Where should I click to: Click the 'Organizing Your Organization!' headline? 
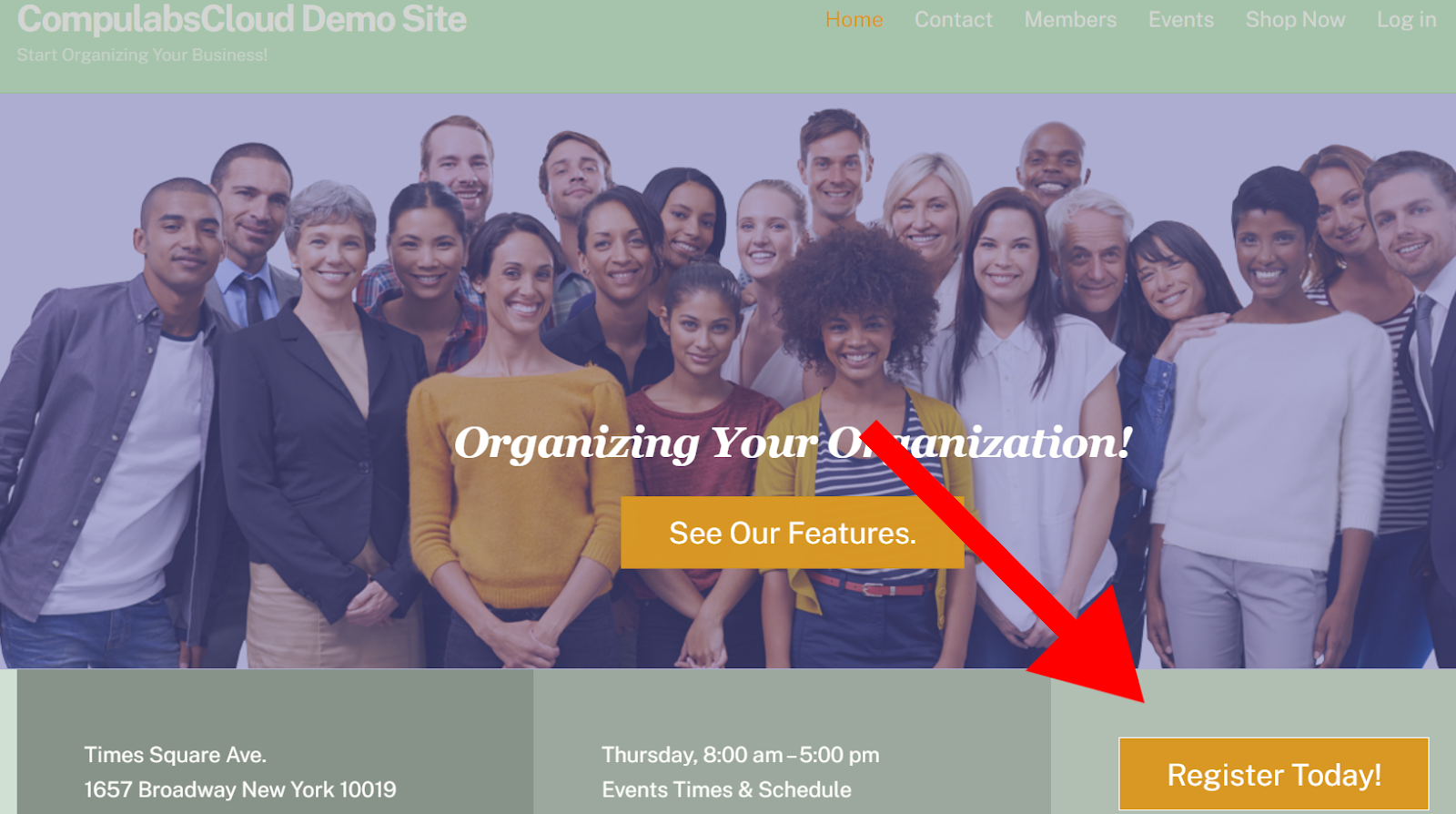793,443
